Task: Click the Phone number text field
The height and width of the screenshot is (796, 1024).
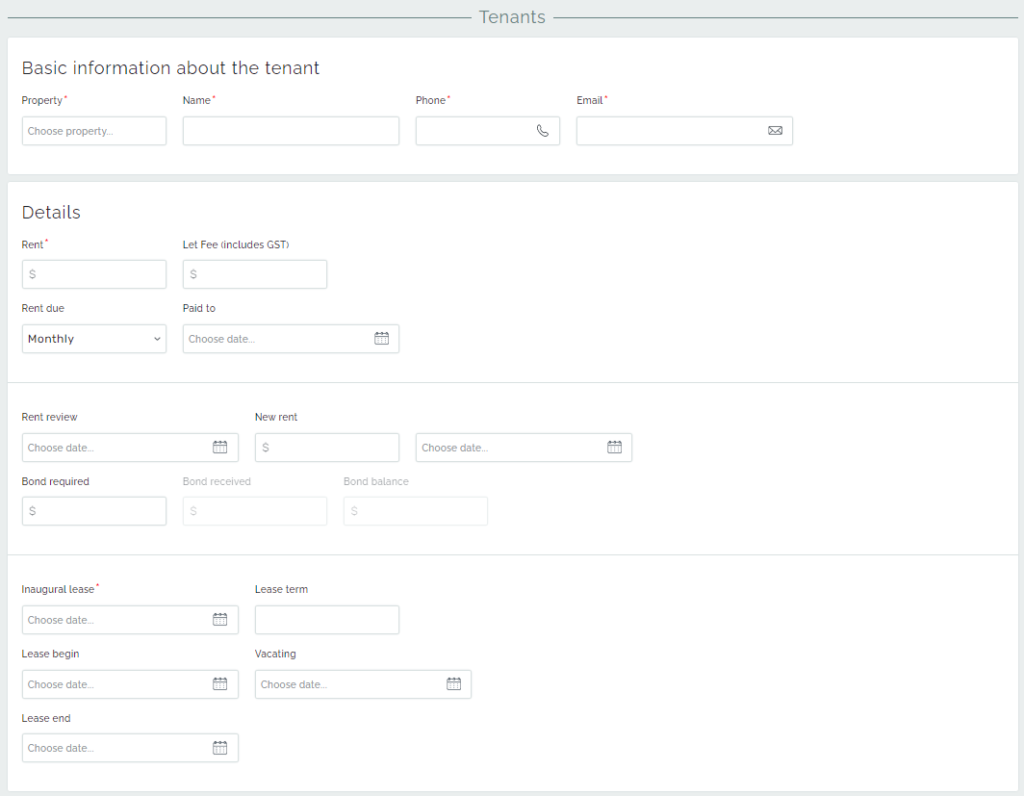Action: click(x=474, y=131)
